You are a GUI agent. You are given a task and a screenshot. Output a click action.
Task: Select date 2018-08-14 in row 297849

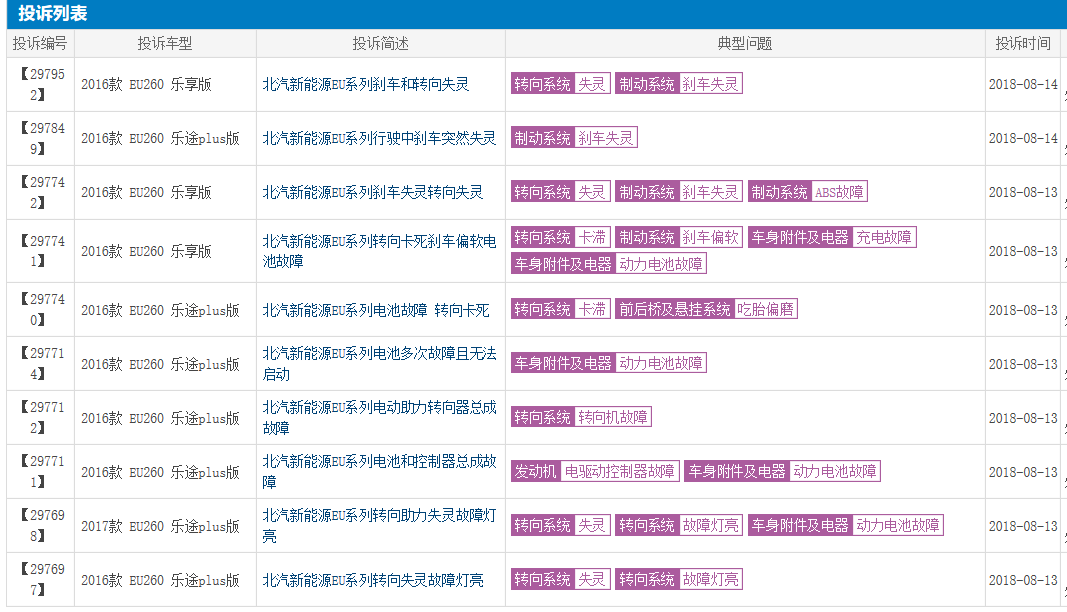(1023, 138)
